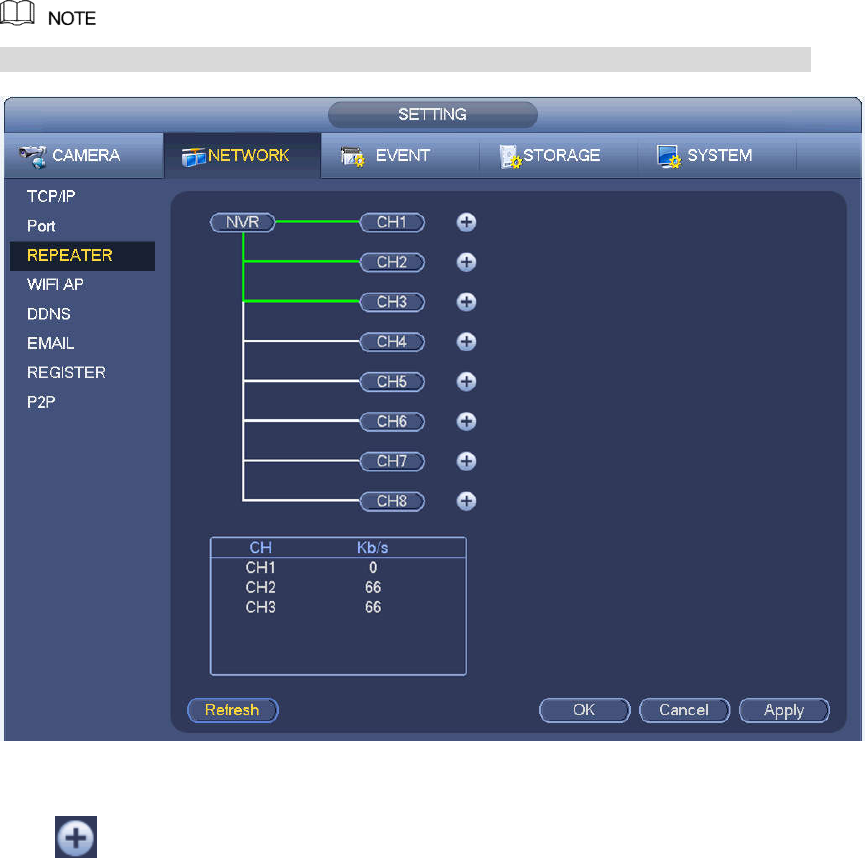Click the SETTING title label

(x=432, y=114)
